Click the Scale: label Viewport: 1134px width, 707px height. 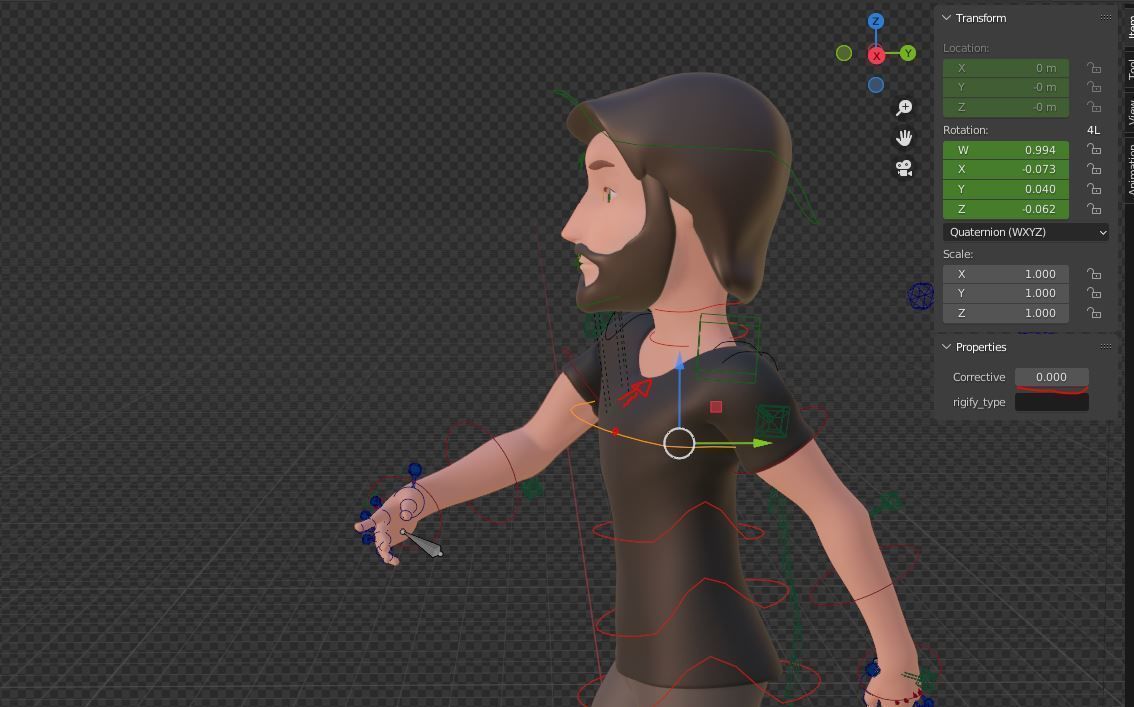958,254
